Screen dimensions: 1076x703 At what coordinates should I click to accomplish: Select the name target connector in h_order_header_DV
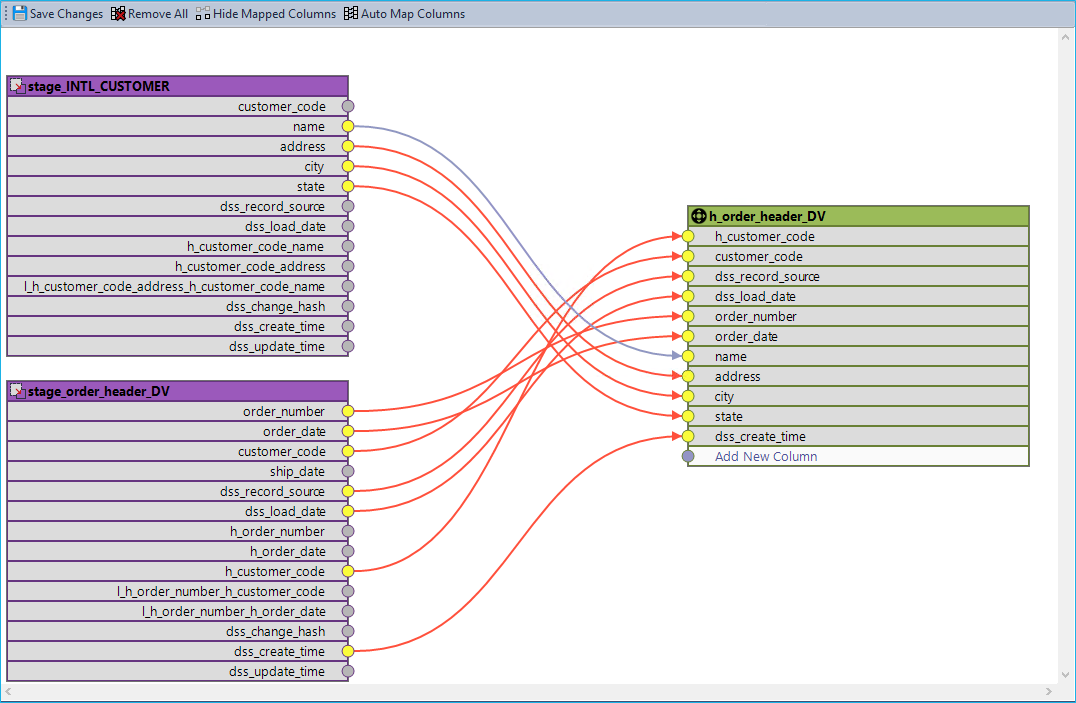point(688,356)
